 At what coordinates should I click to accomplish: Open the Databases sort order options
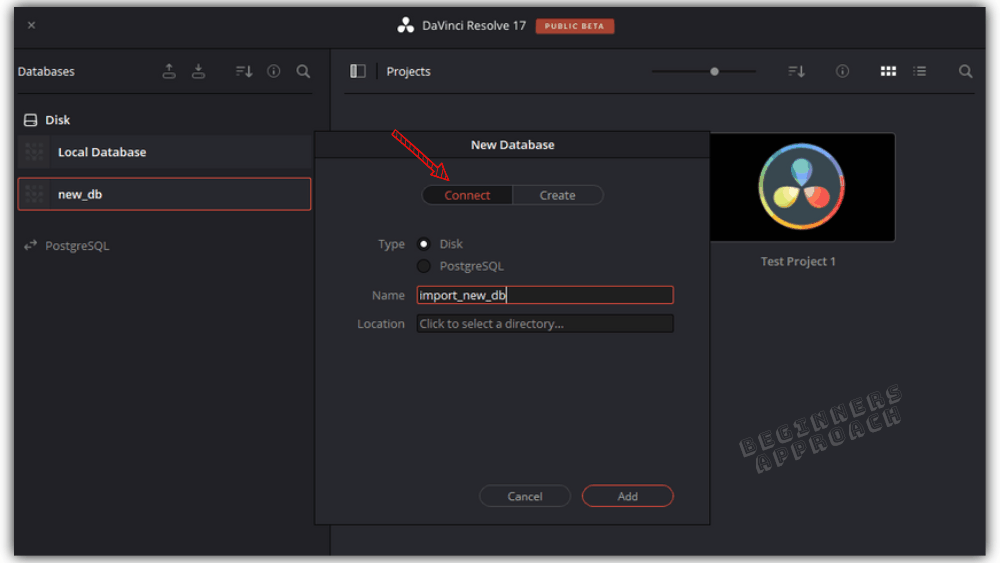point(244,71)
